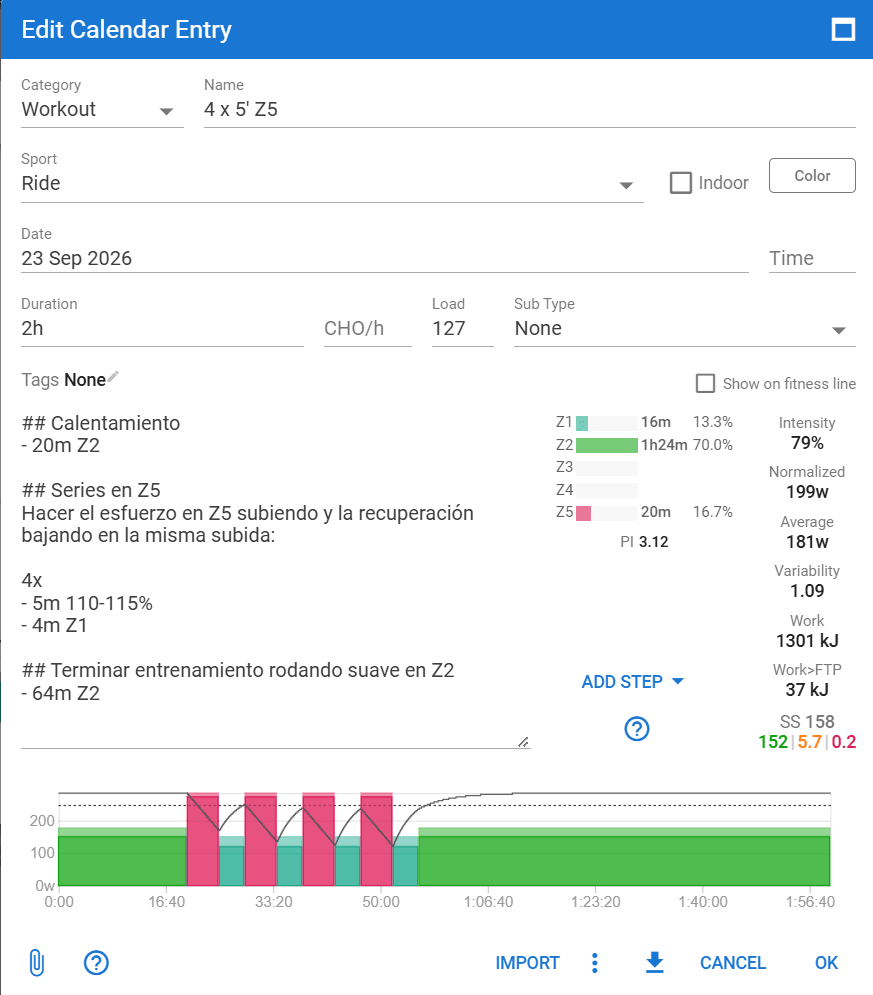Click the CANCEL button

coord(733,963)
